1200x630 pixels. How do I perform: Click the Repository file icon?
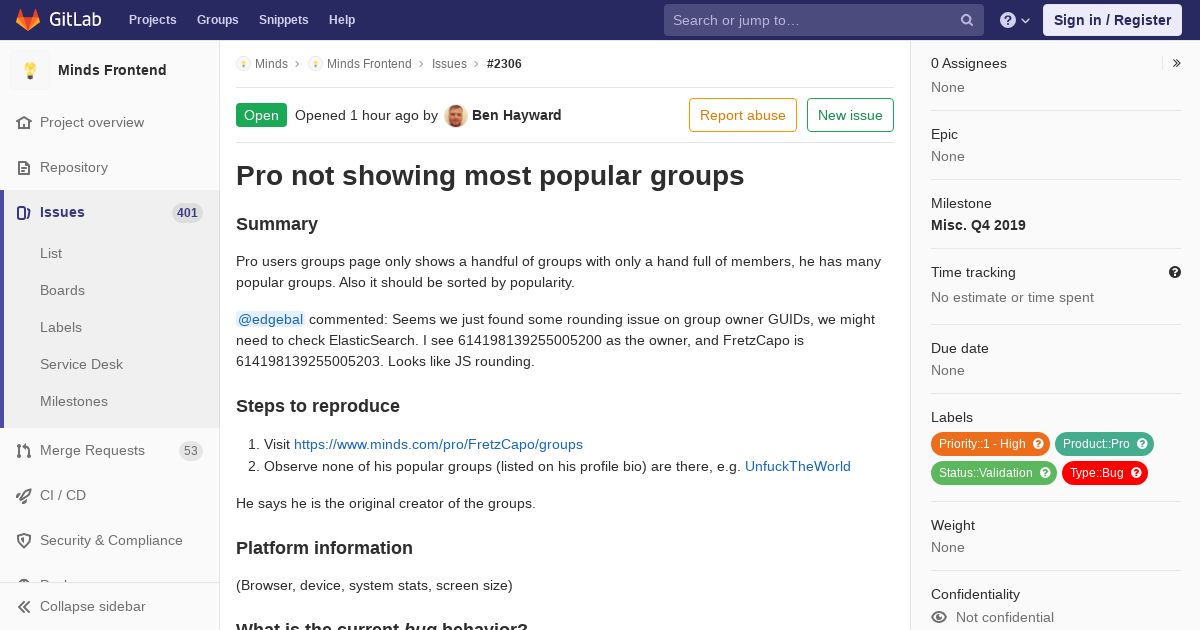[x=24, y=167]
